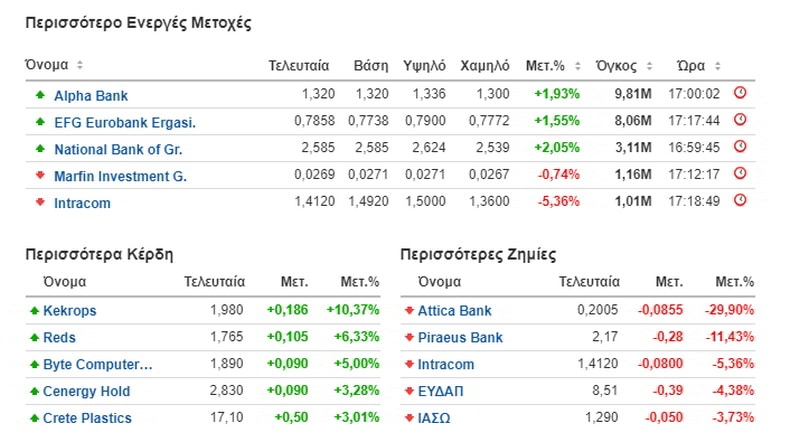
Task: Open National Bank of Gr. link
Action: point(118,149)
